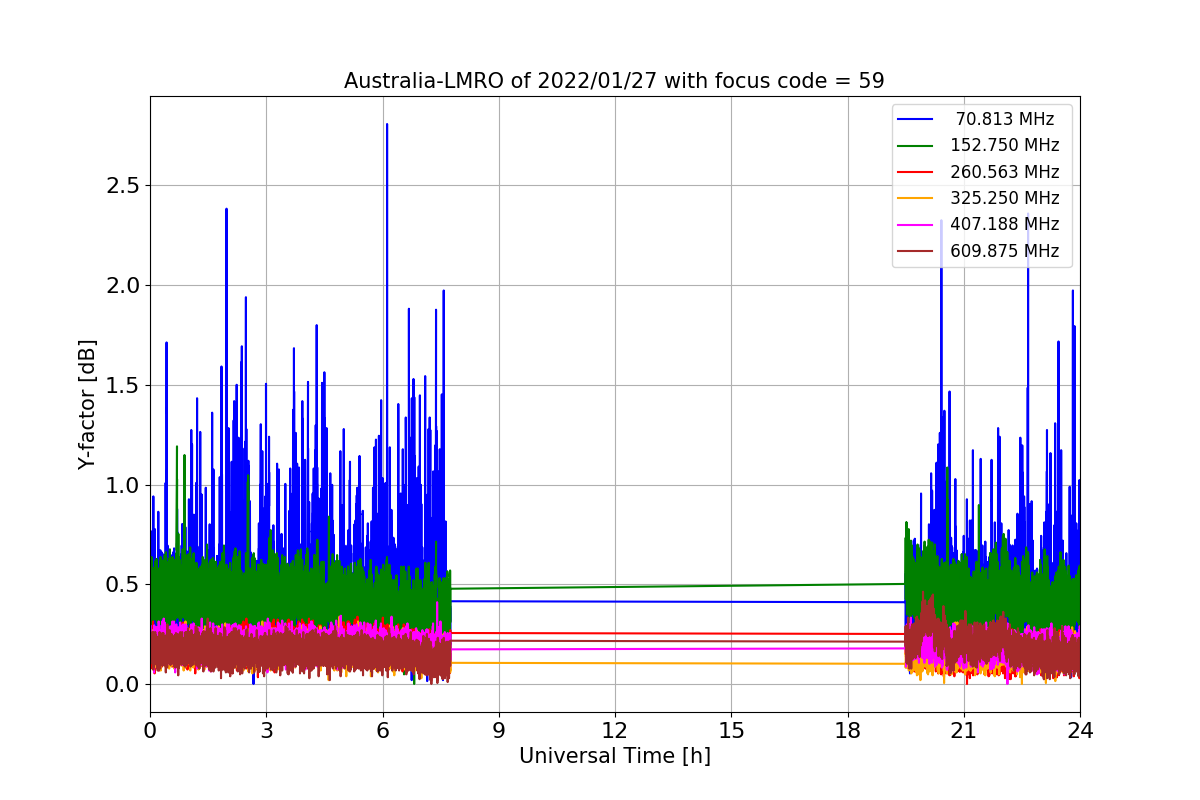Click the plot title mentioning Australia-LMRO
1200x800 pixels.
pos(614,81)
